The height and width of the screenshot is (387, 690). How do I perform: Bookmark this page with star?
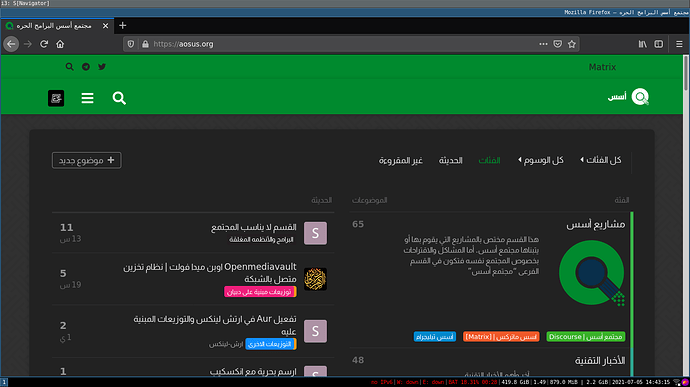pyautogui.click(x=572, y=44)
